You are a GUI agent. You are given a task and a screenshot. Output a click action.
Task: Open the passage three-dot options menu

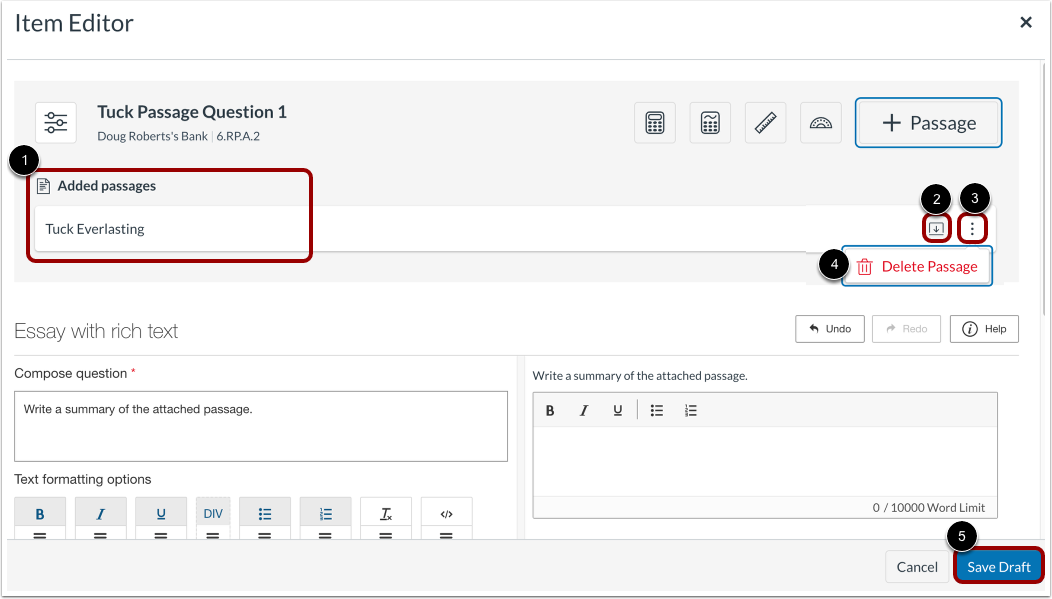coord(972,229)
